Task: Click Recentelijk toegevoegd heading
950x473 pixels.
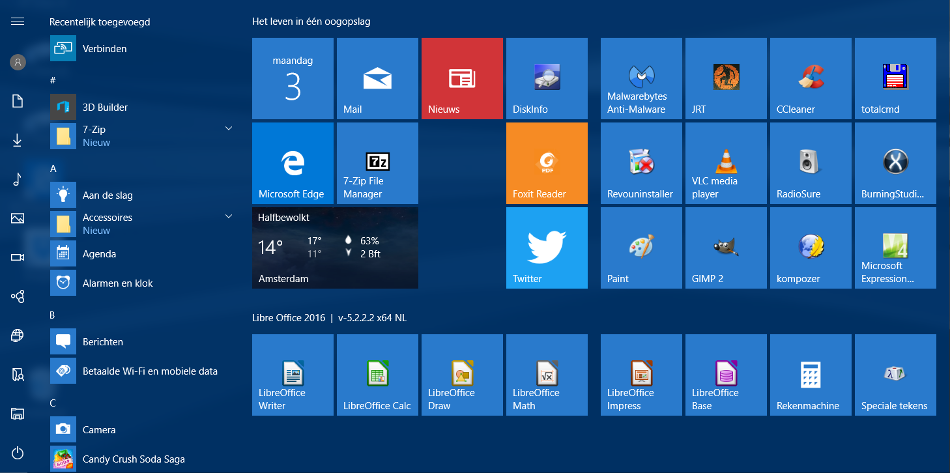Action: 99,22
